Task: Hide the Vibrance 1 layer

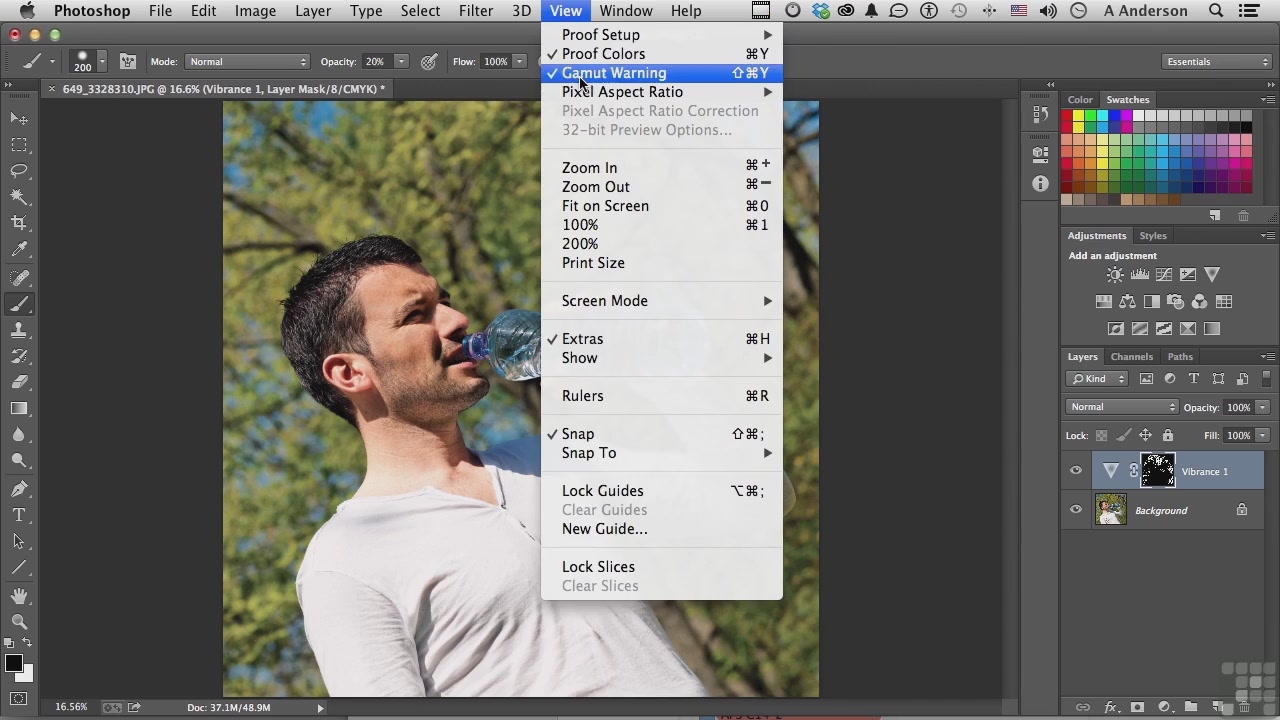Action: [x=1076, y=471]
